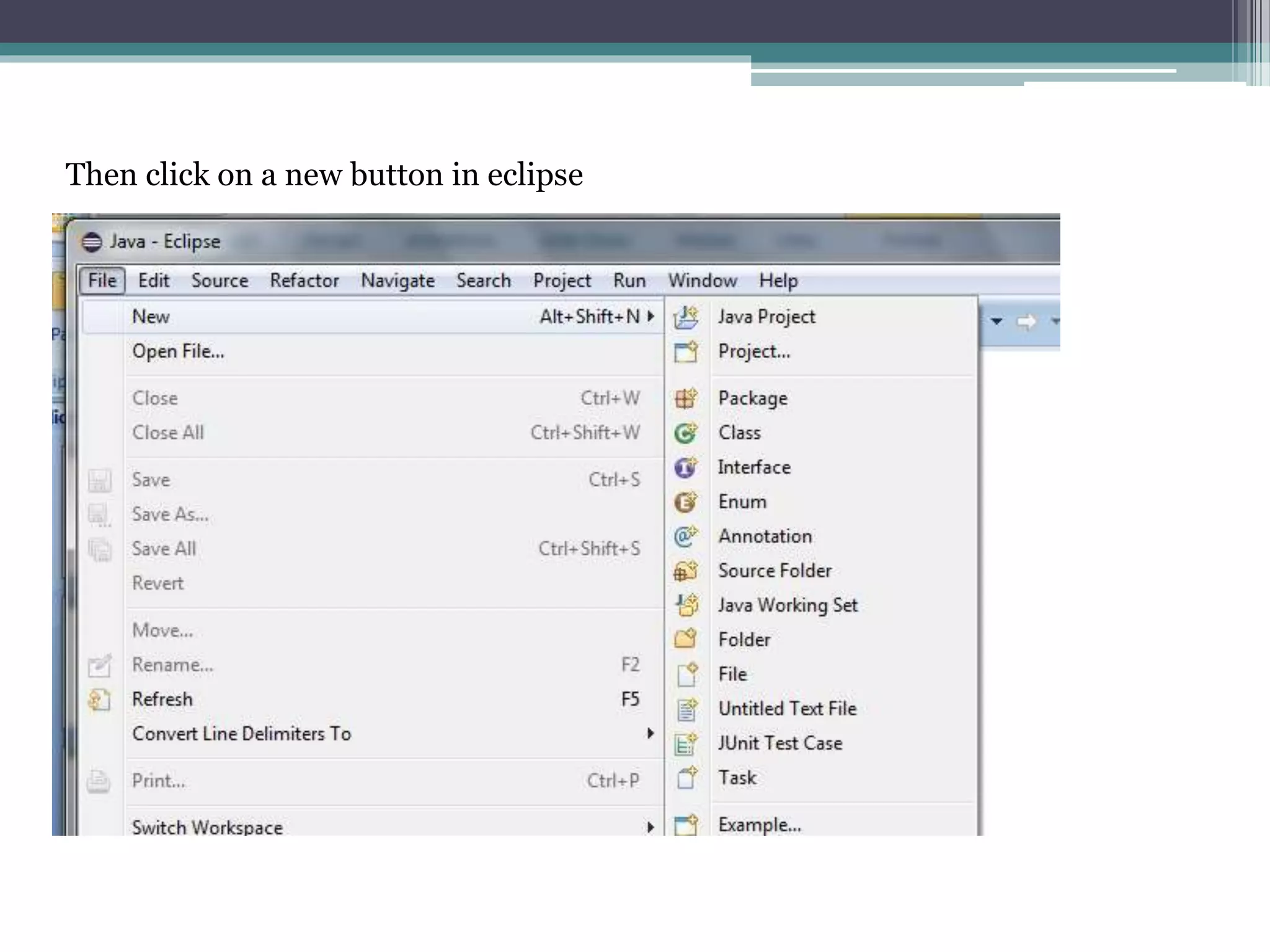Open the Window menu
Screen dimensions: 1270x952
[702, 281]
